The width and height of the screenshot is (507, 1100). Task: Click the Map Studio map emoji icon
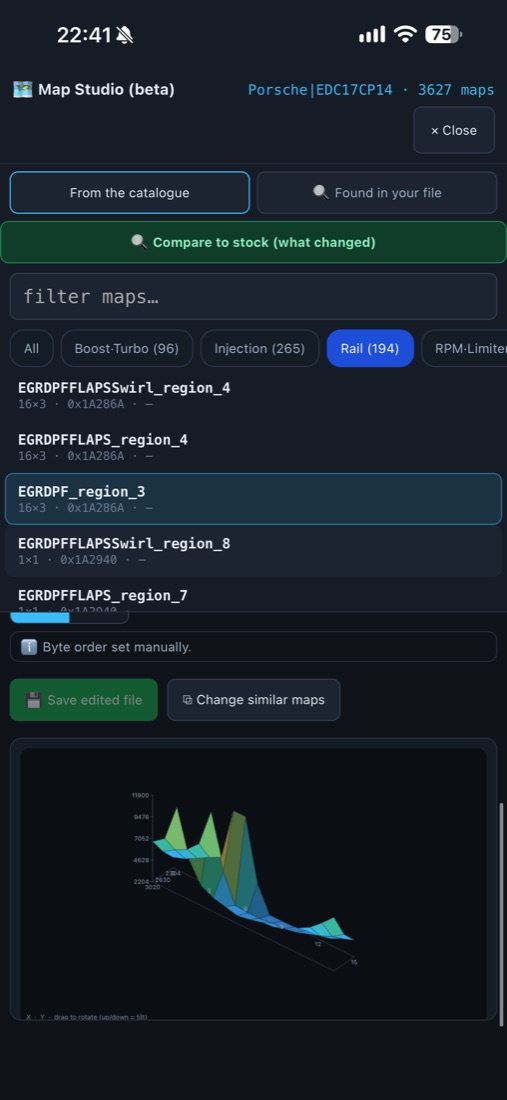pyautogui.click(x=22, y=90)
